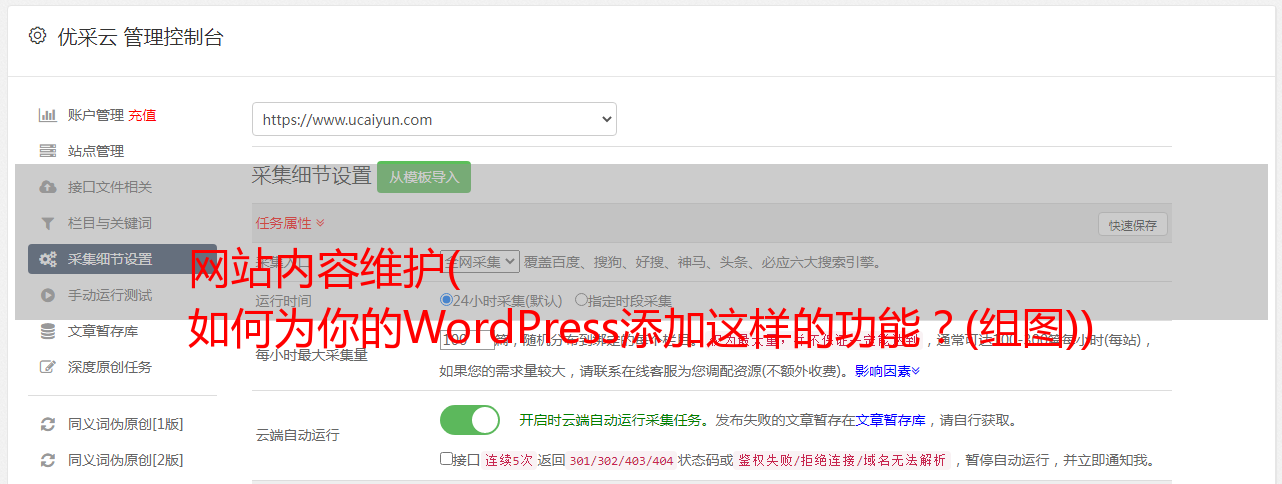The height and width of the screenshot is (484, 1282).
Task: Open 手动运行测试 menu item
Action: [110, 295]
